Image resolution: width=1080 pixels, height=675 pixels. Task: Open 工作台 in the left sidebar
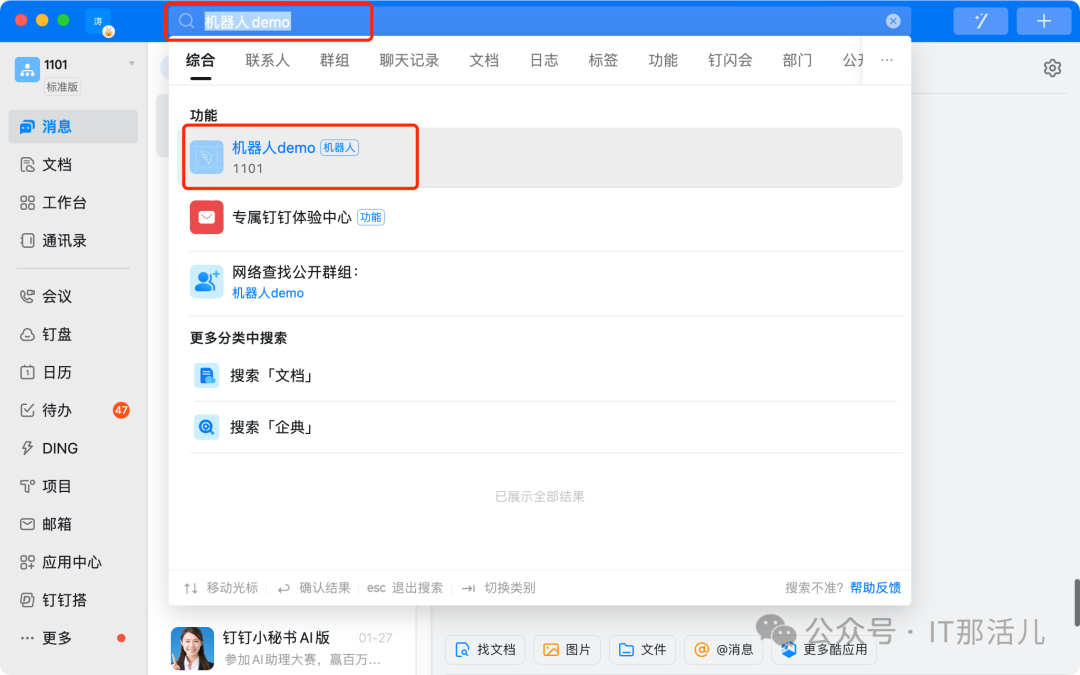[73, 202]
